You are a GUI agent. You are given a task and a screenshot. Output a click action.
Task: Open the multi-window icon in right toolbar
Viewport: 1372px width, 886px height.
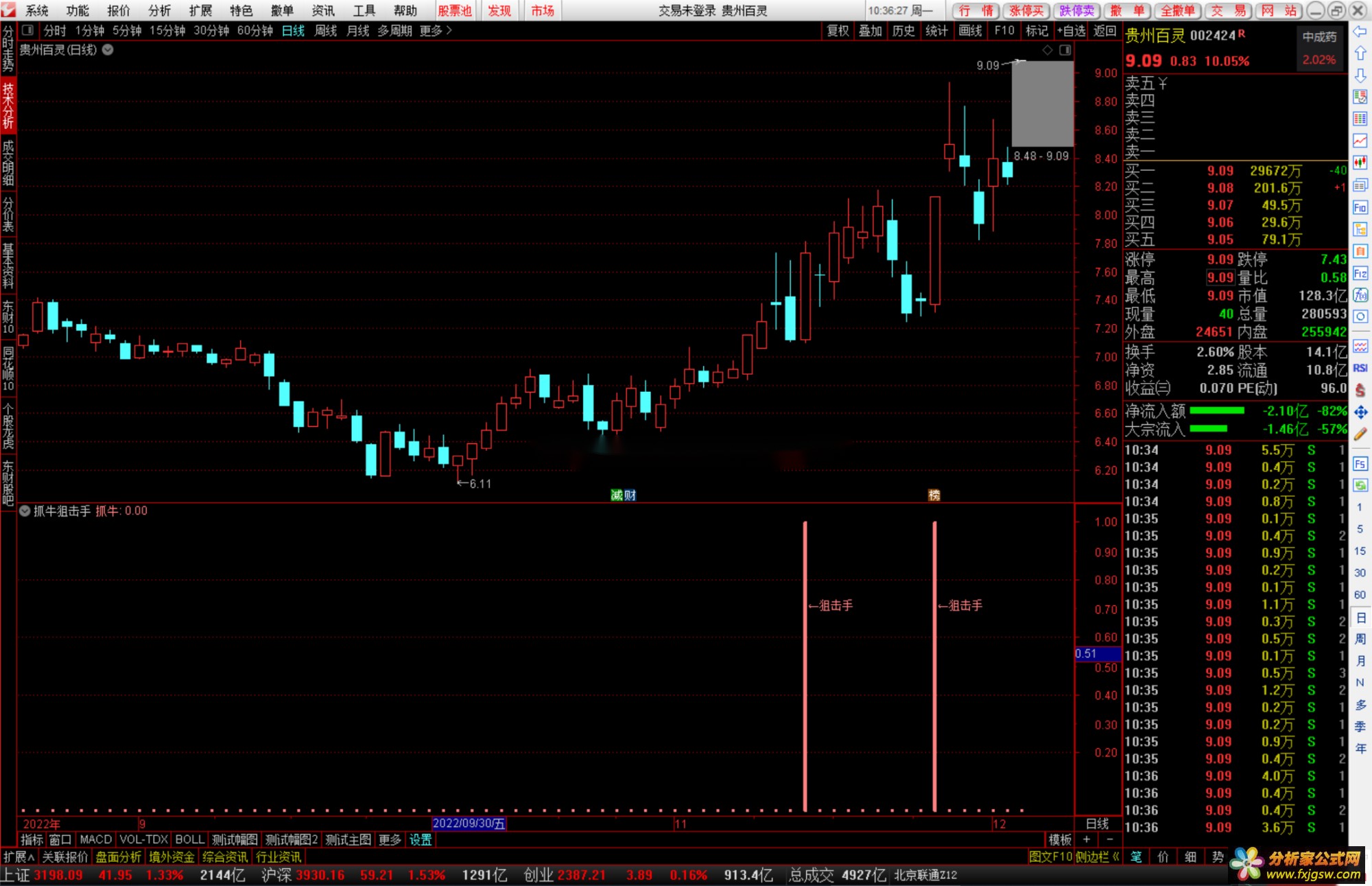click(1360, 185)
